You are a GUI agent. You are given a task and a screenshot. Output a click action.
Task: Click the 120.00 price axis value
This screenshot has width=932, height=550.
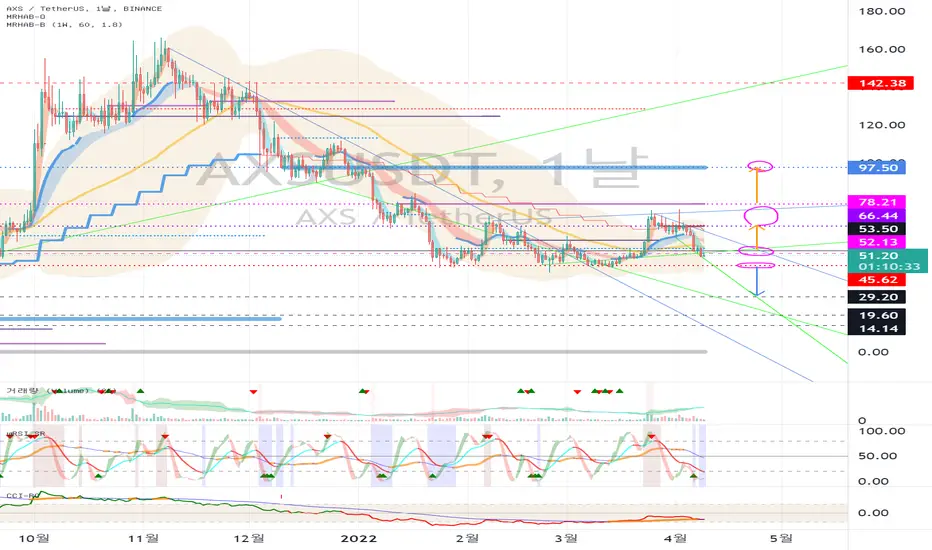click(x=881, y=125)
